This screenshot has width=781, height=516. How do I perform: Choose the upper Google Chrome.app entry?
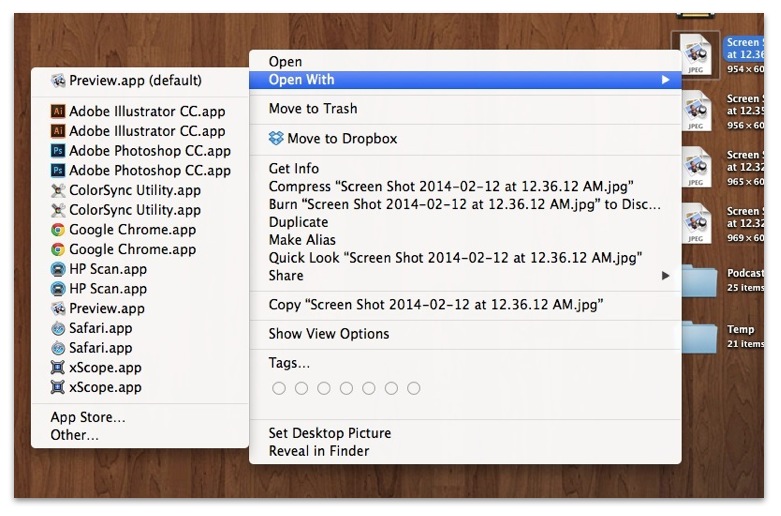tap(139, 230)
